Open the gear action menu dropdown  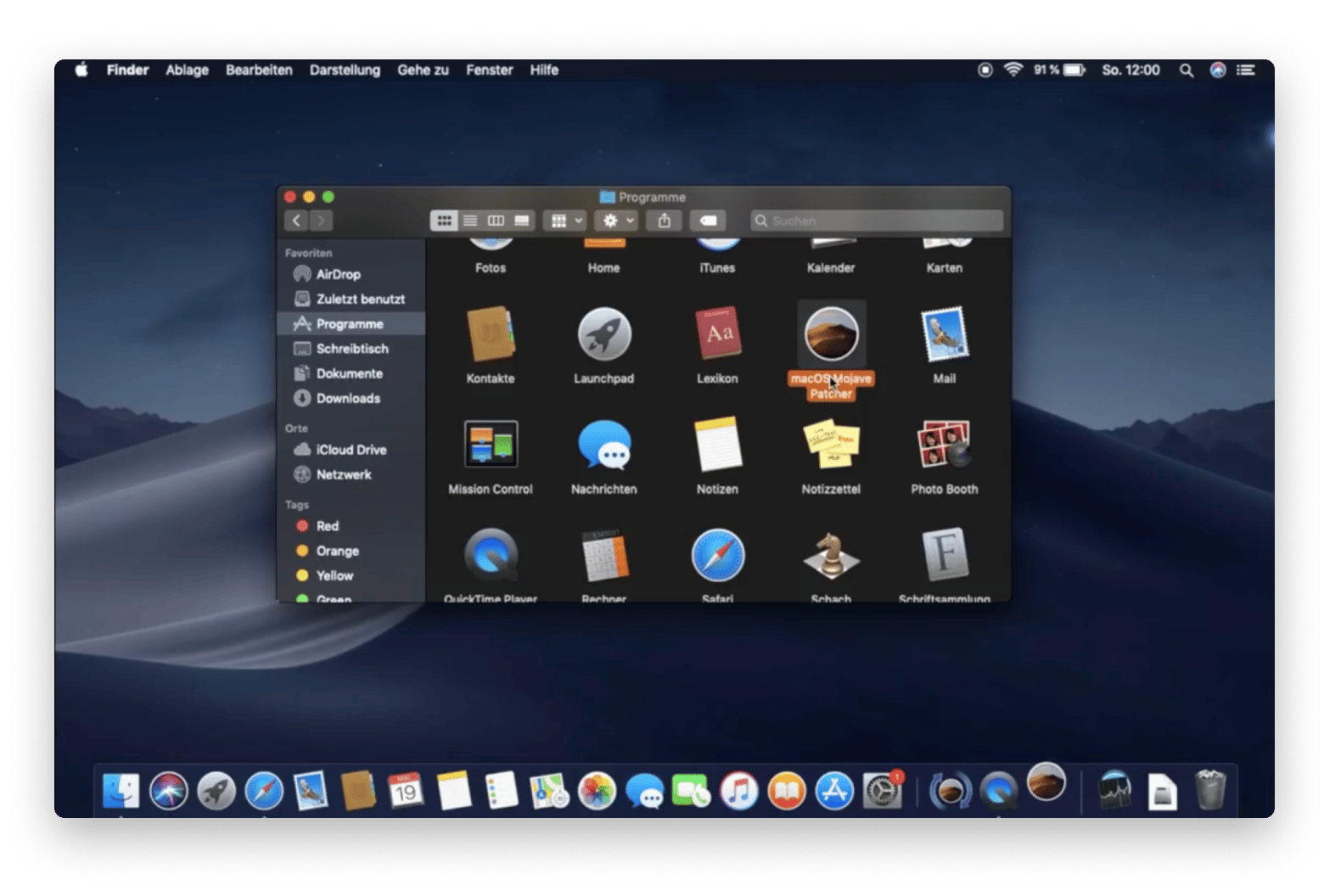click(616, 221)
